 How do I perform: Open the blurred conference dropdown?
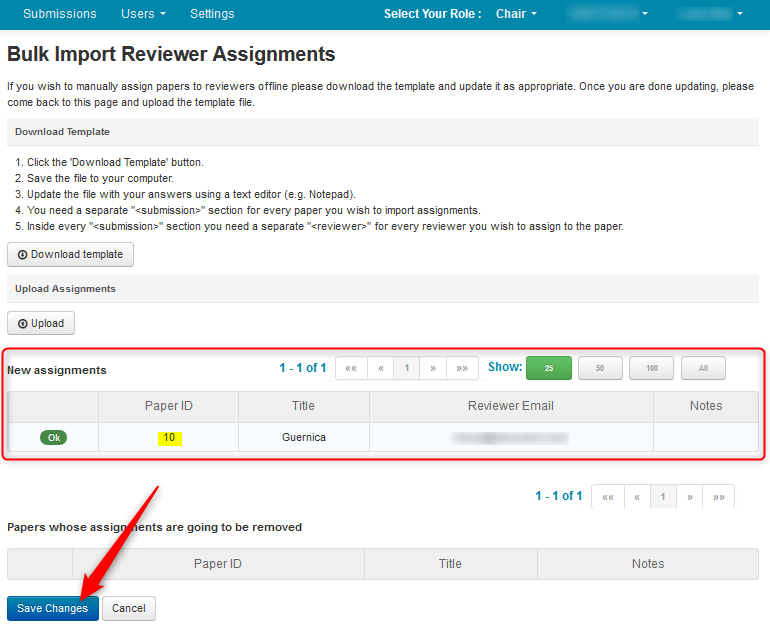pos(608,14)
